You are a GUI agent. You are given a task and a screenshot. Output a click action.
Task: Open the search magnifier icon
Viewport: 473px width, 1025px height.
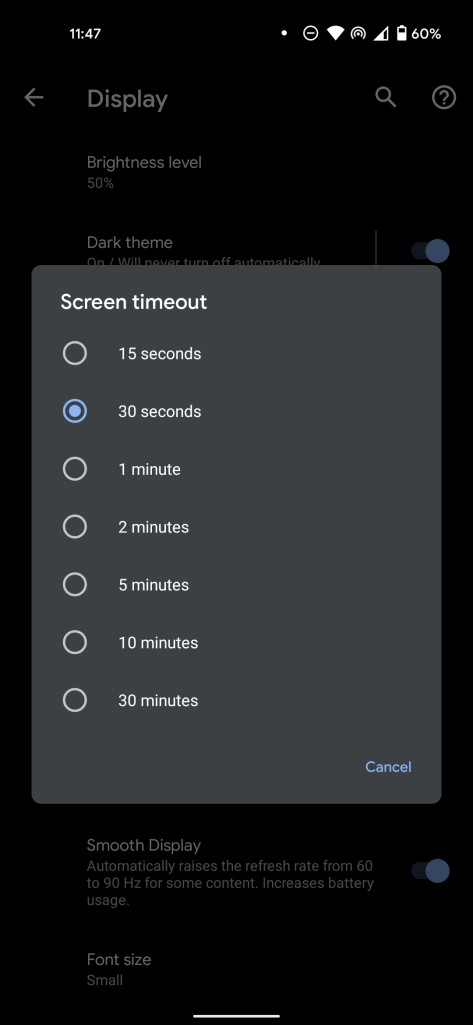point(385,97)
